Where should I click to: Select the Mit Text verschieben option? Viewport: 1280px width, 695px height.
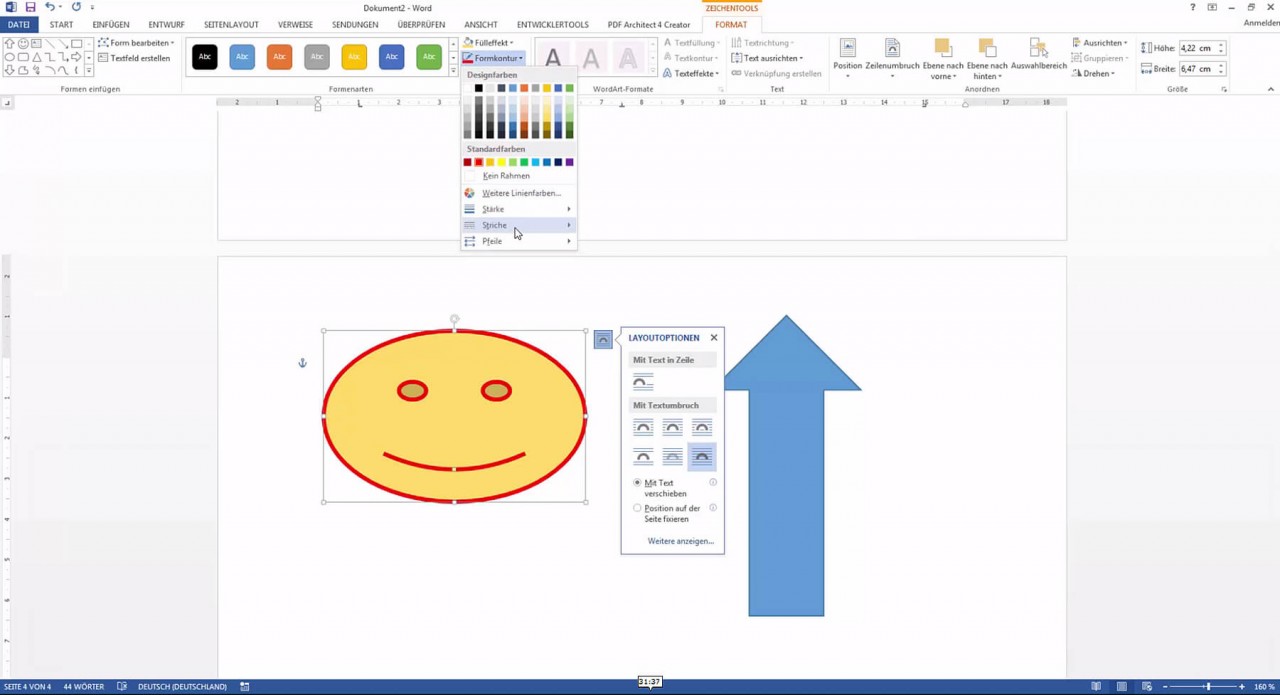637,482
